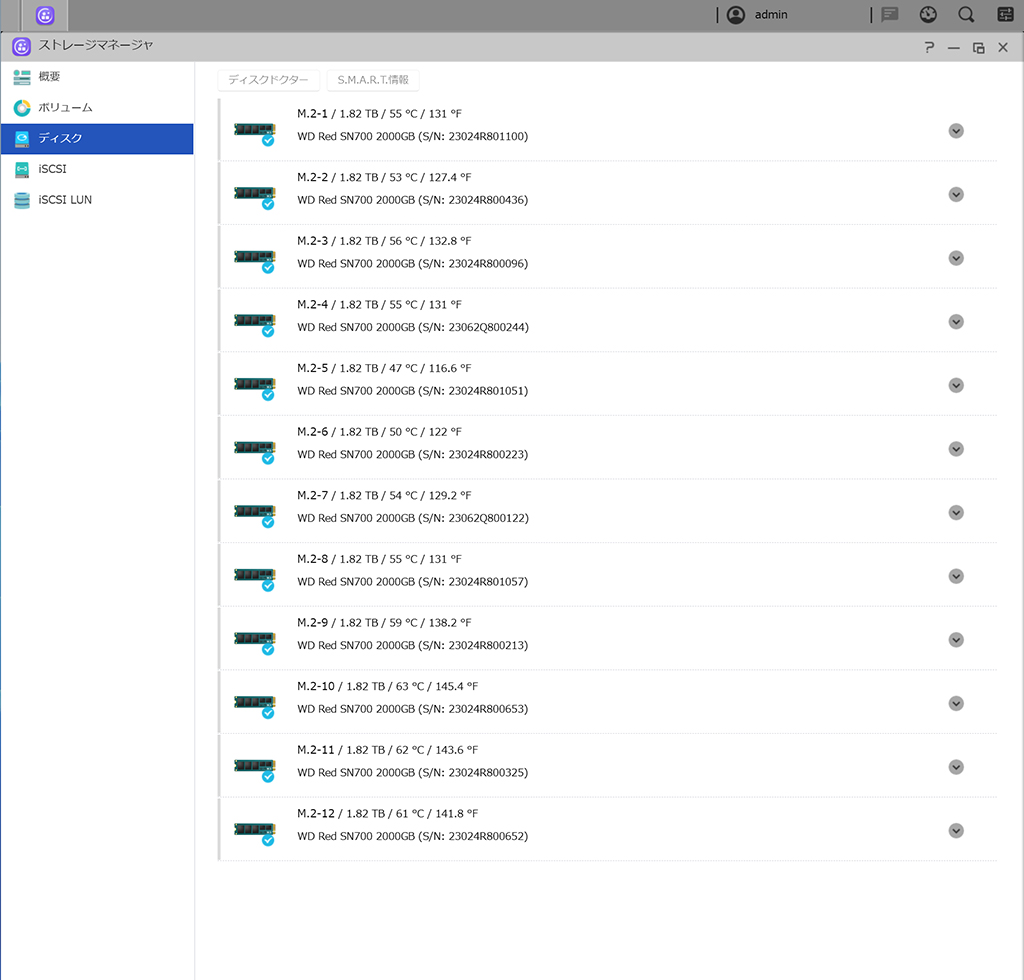Viewport: 1024px width, 980px height.
Task: Click the iSCSI sidebar icon
Action: pos(22,170)
